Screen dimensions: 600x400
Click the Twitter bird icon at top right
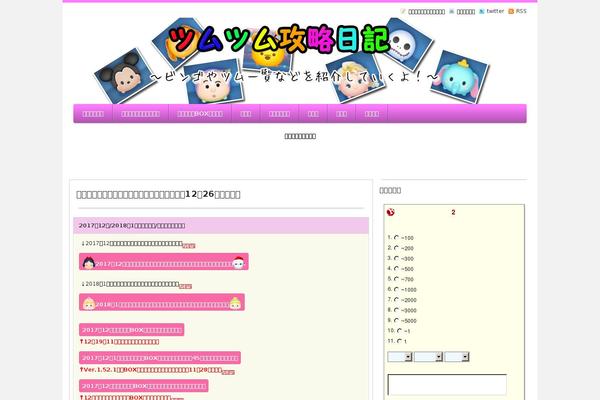point(481,11)
